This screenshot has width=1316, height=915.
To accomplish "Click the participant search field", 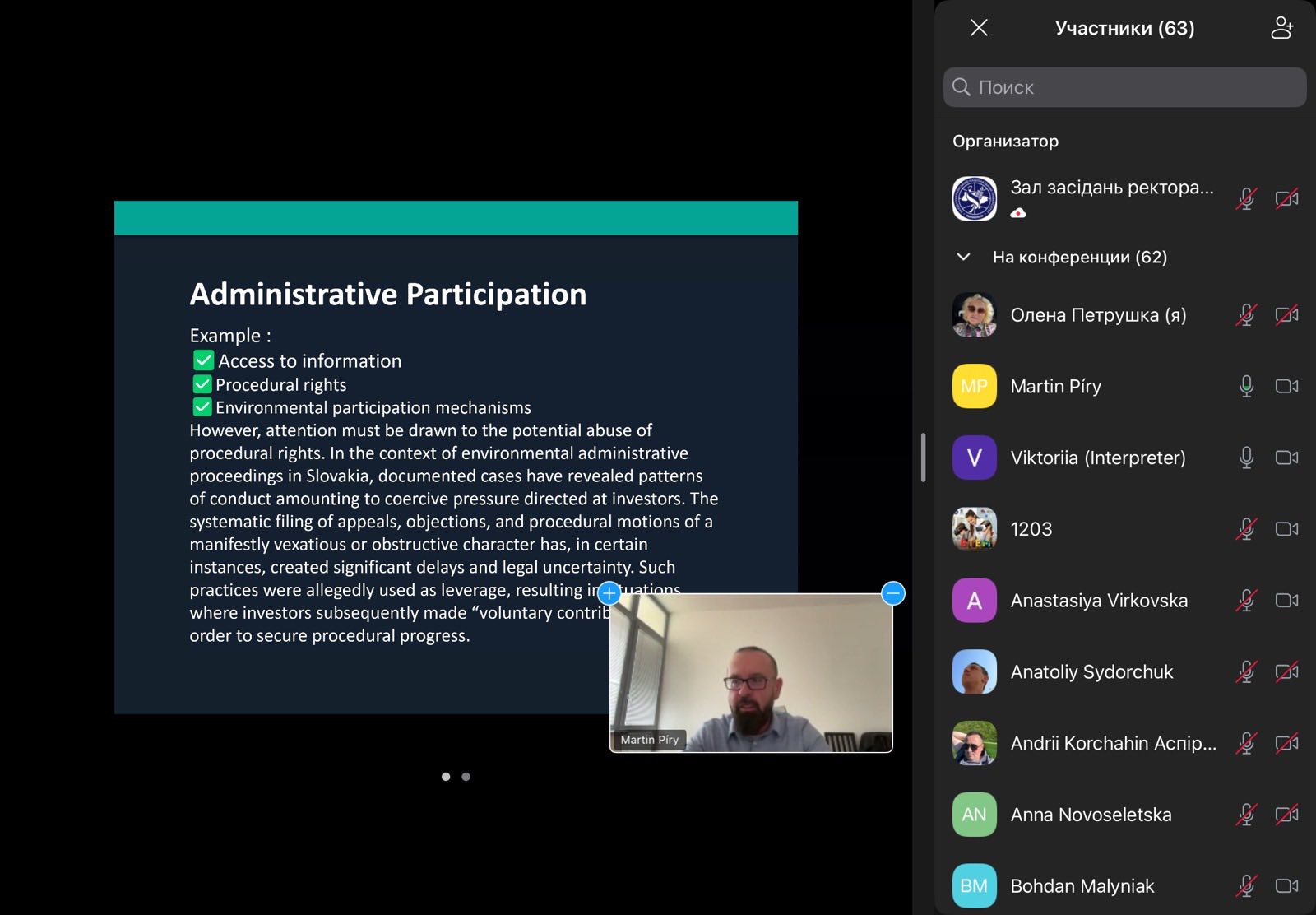I will 1124,87.
